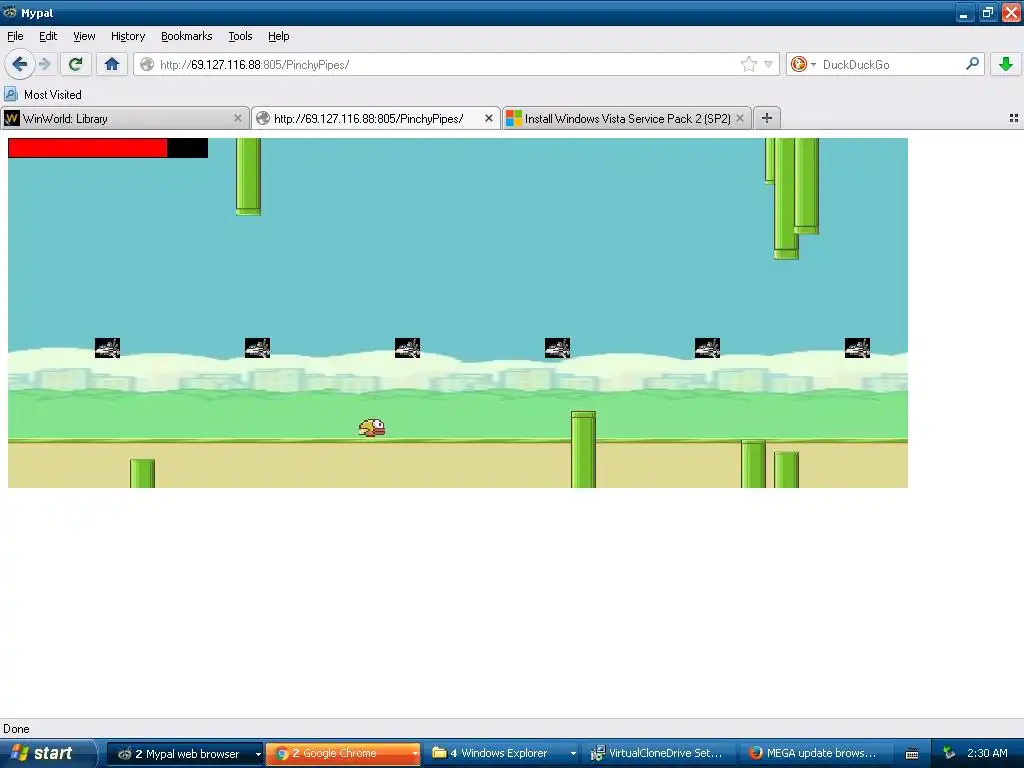Open the Downloads green arrow button
The height and width of the screenshot is (768, 1024).
tap(1006, 64)
